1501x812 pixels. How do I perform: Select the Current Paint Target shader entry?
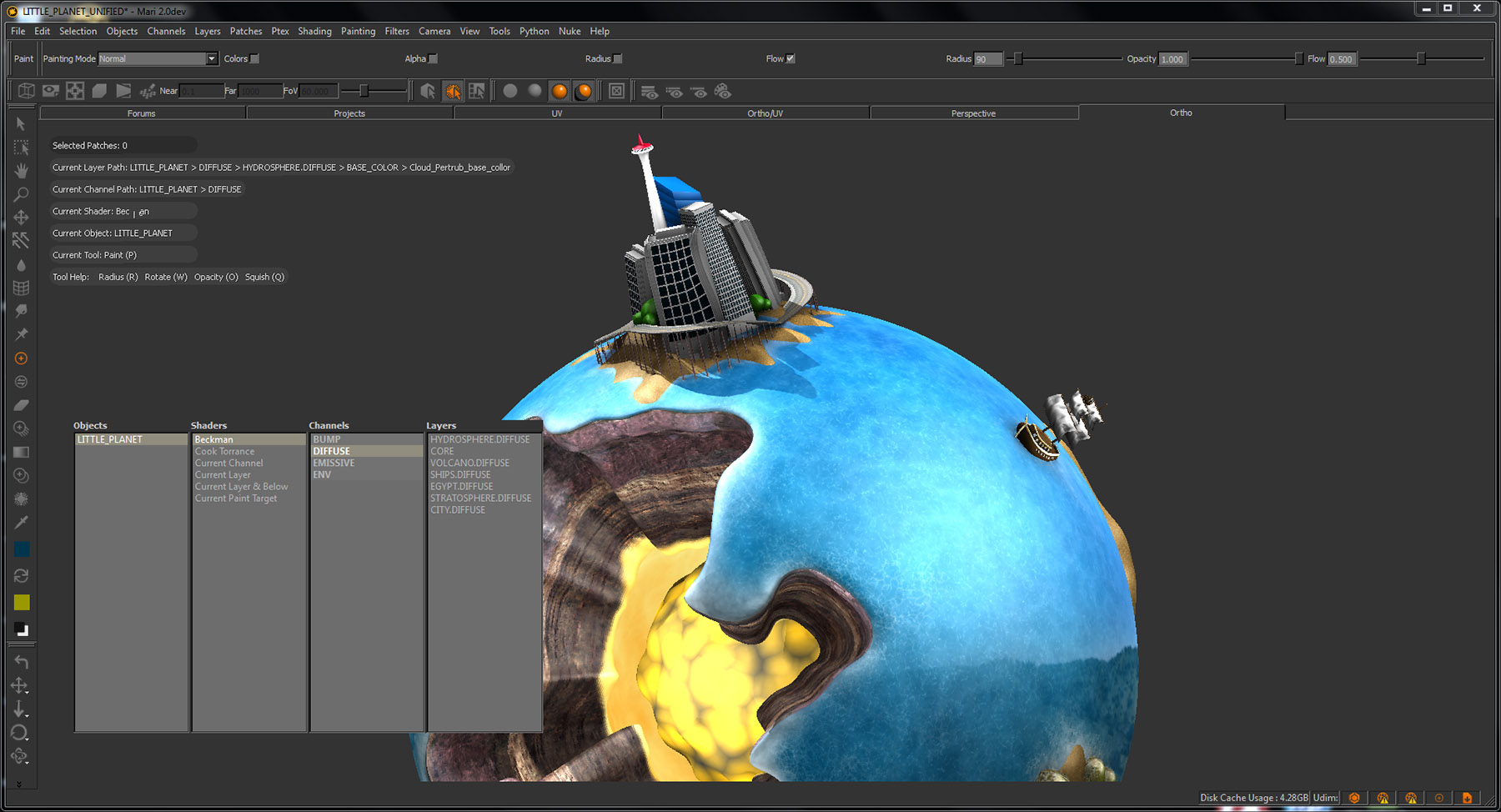(249, 498)
